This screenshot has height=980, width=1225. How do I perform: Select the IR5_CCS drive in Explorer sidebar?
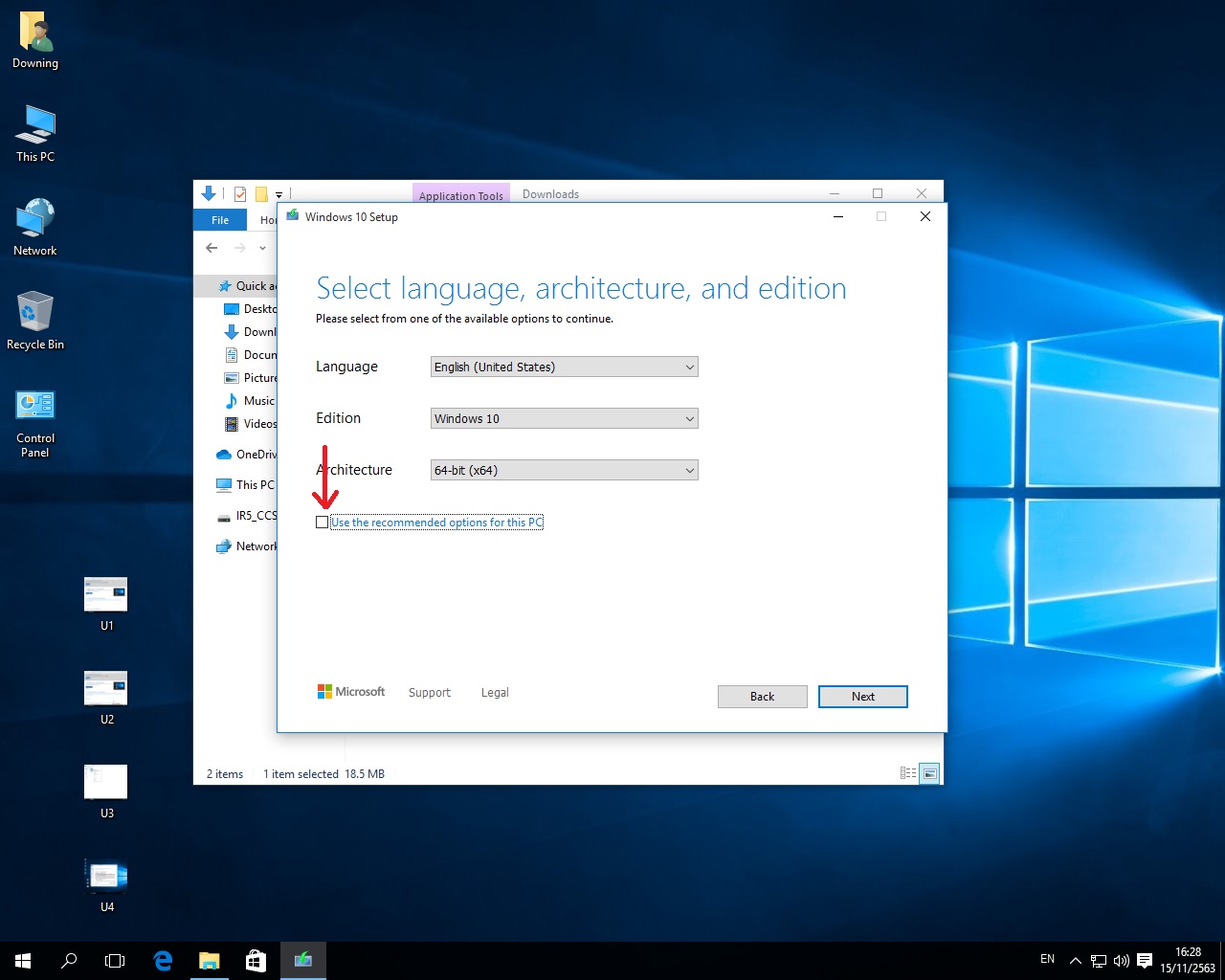[247, 516]
